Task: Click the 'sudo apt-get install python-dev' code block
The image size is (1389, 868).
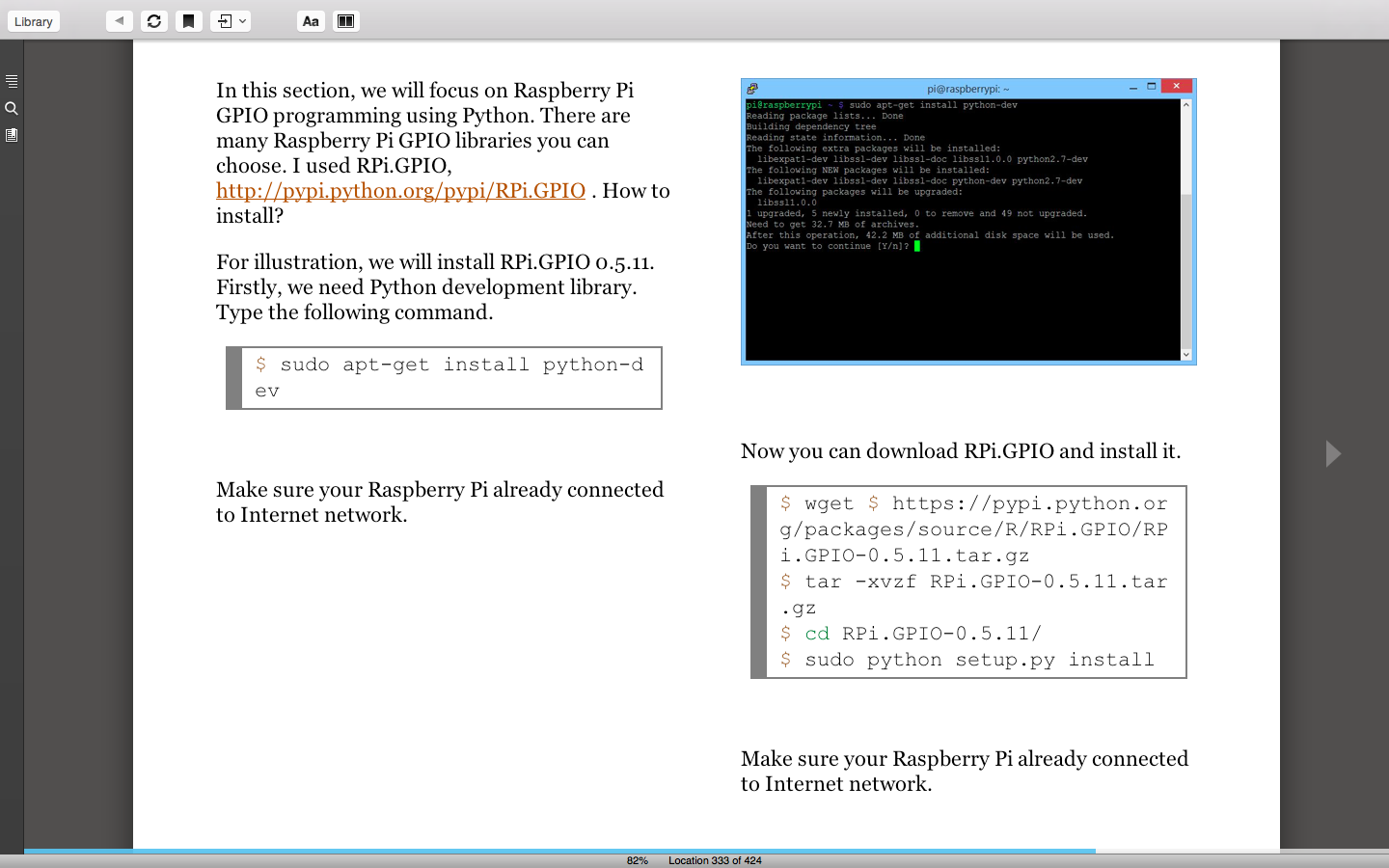Action: coord(444,378)
